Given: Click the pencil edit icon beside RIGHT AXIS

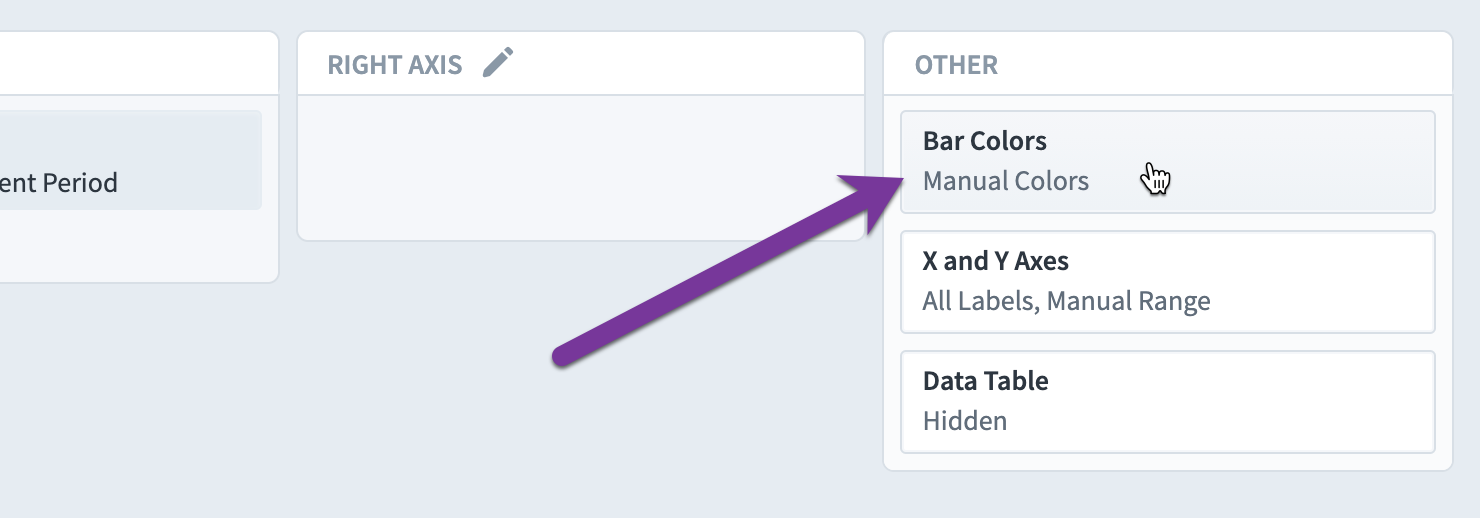Looking at the screenshot, I should [498, 63].
